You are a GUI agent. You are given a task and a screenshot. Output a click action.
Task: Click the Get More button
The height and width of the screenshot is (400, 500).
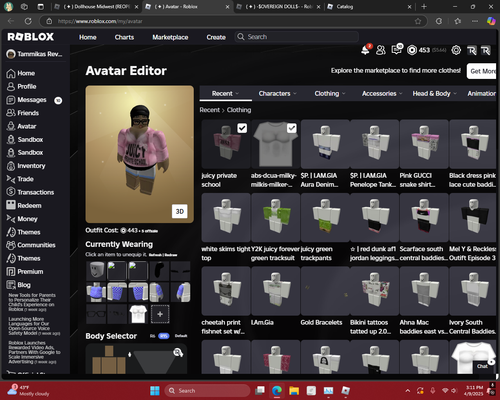[482, 71]
